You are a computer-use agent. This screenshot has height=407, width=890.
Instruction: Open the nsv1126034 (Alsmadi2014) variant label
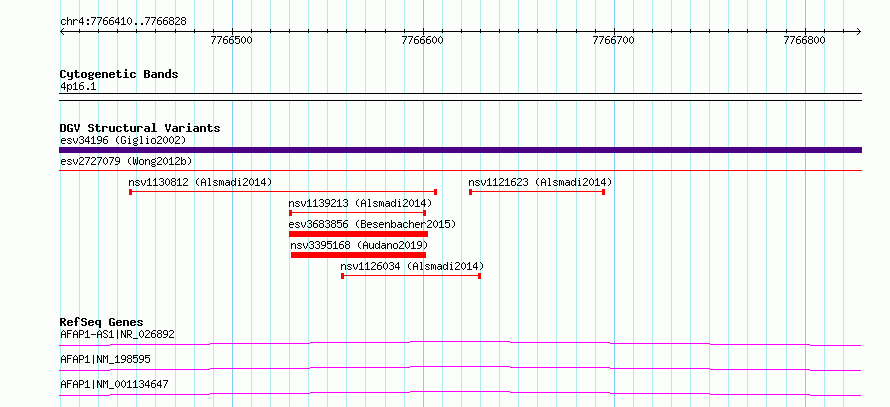[x=412, y=266]
